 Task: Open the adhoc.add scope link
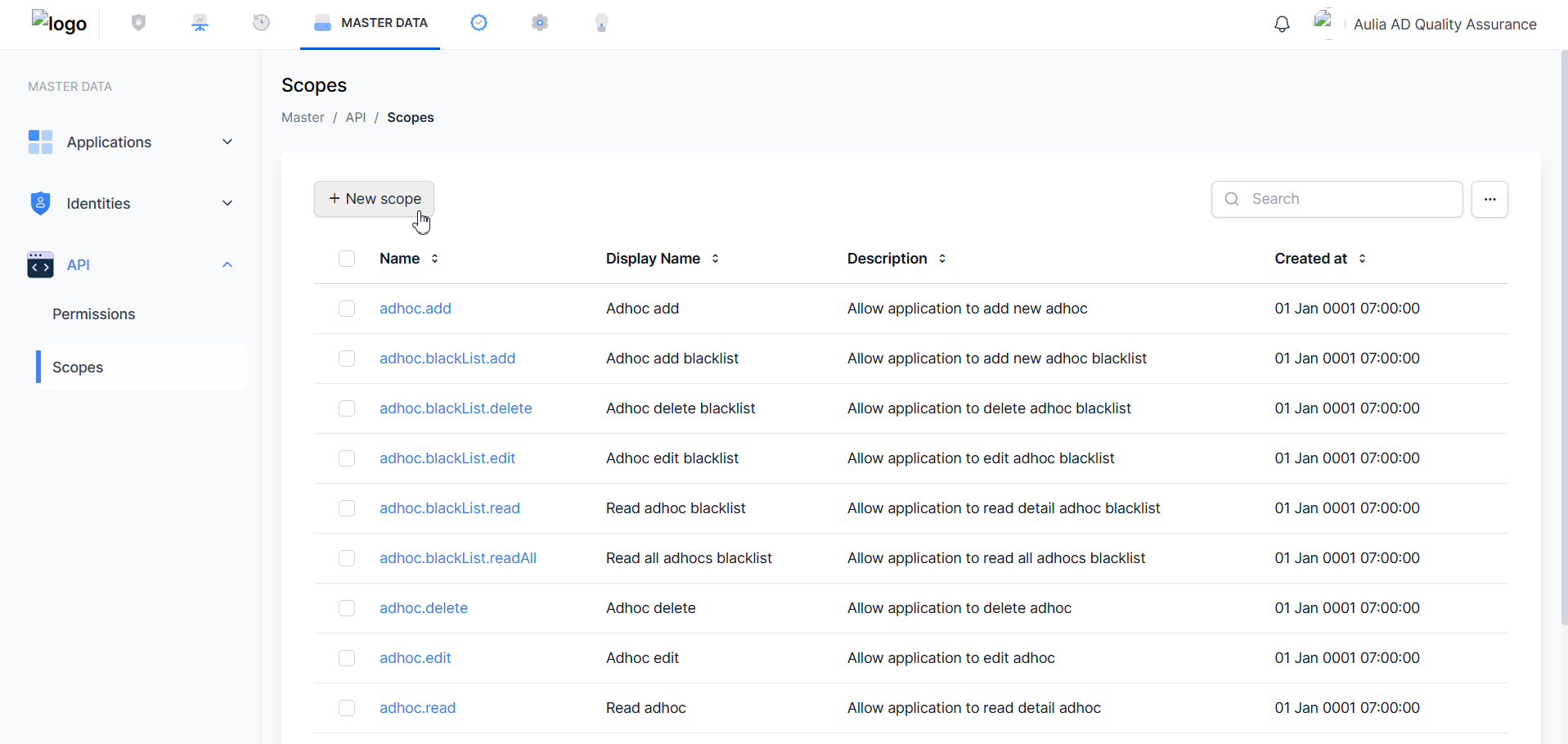[416, 309]
